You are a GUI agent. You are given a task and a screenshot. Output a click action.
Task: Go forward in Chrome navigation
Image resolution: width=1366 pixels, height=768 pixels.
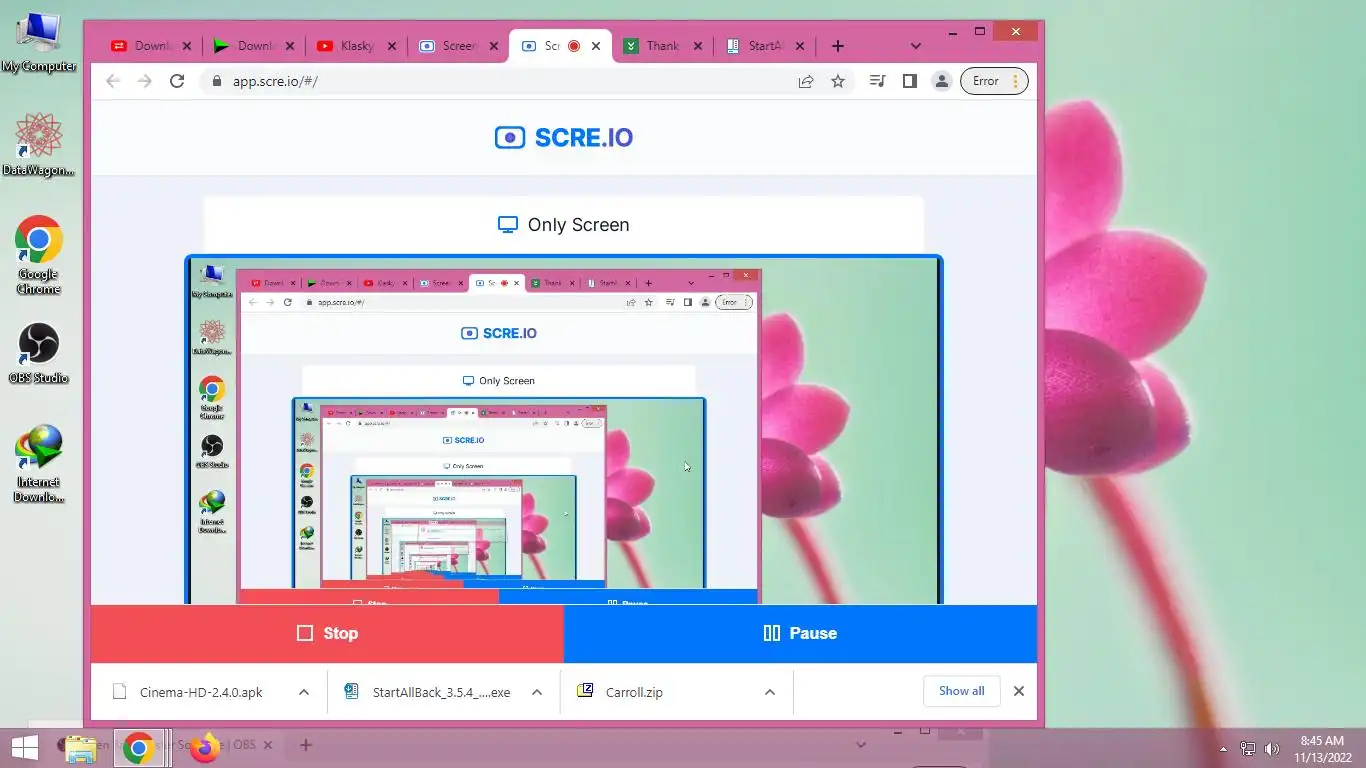tap(145, 81)
